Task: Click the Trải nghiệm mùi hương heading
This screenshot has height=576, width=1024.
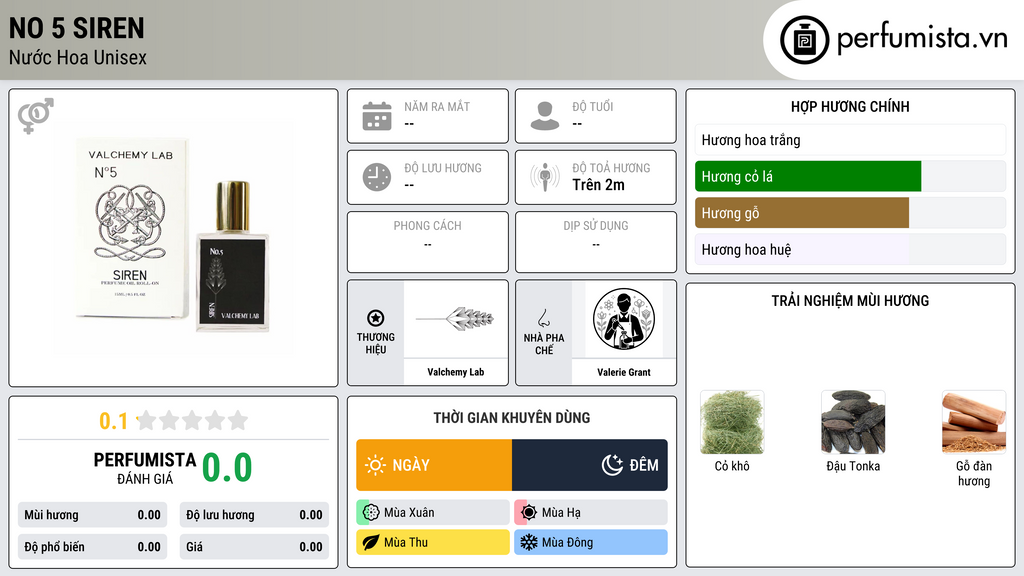Action: click(850, 300)
